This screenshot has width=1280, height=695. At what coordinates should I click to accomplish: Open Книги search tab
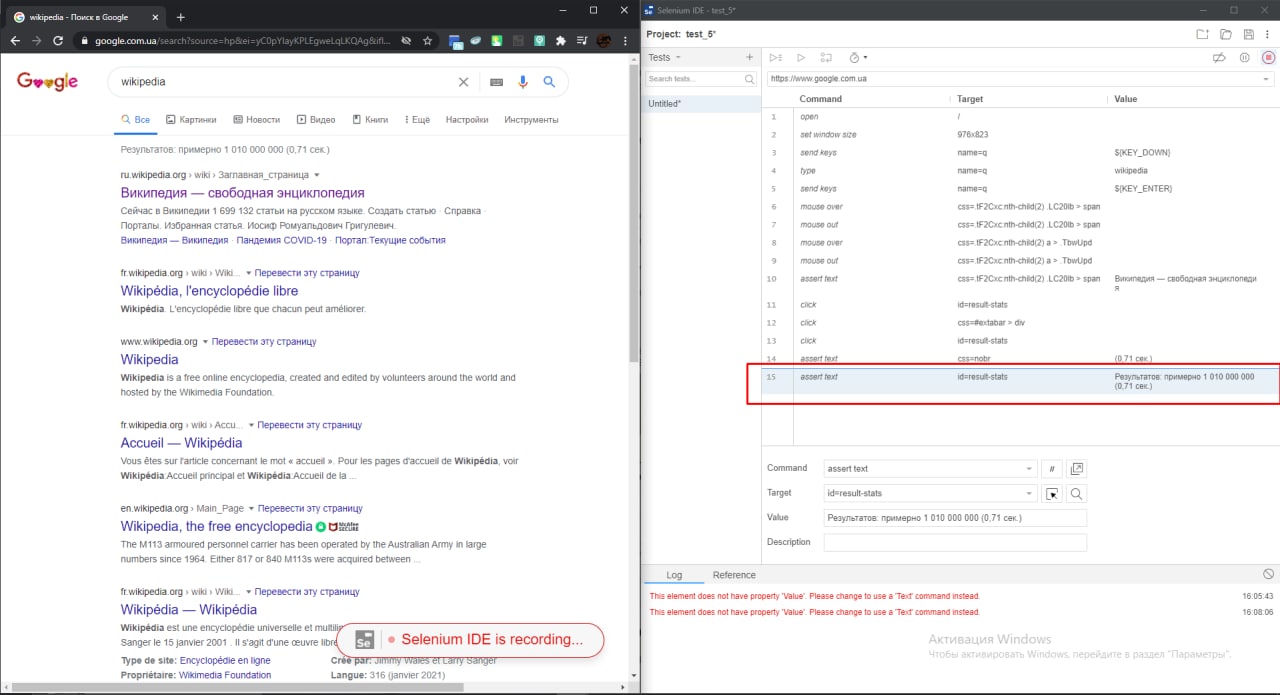point(370,119)
